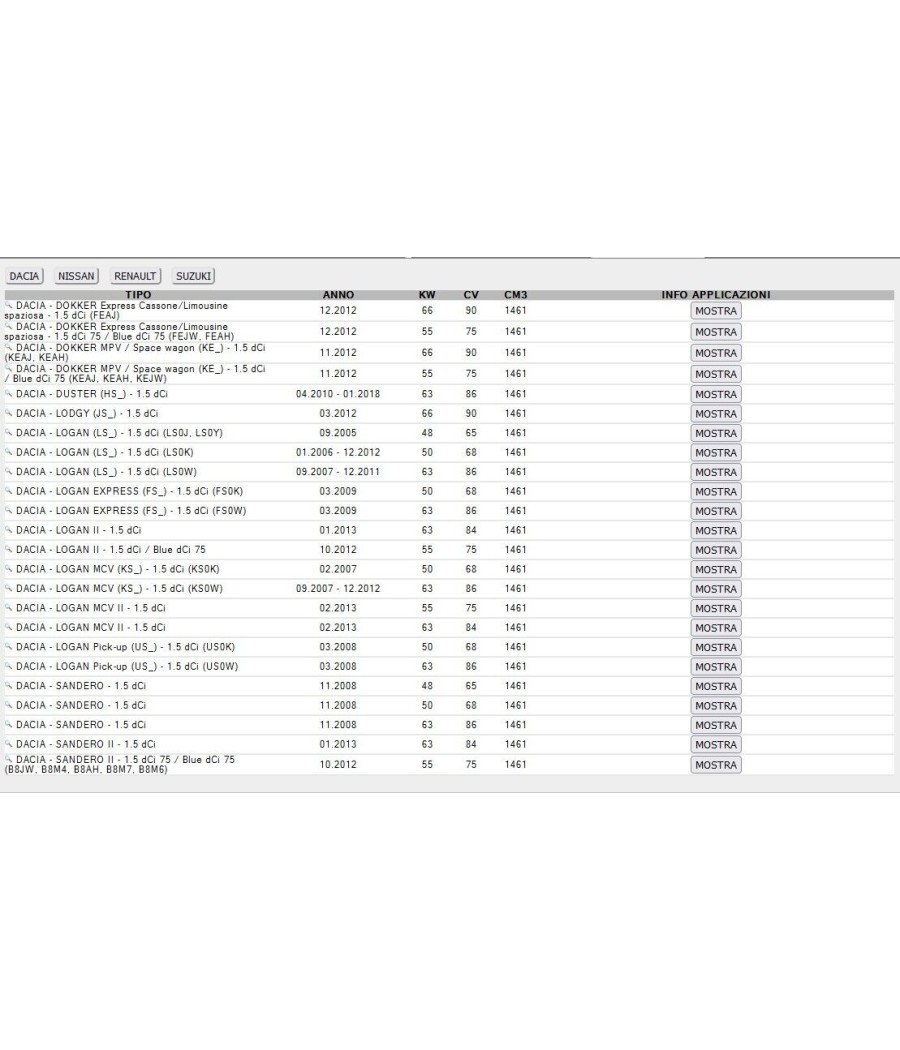This screenshot has height=1050, width=900.
Task: Click DACIA - LOGAN MCV (KS_) - 1.5 dCi (KS0K) text
Action: (118, 569)
